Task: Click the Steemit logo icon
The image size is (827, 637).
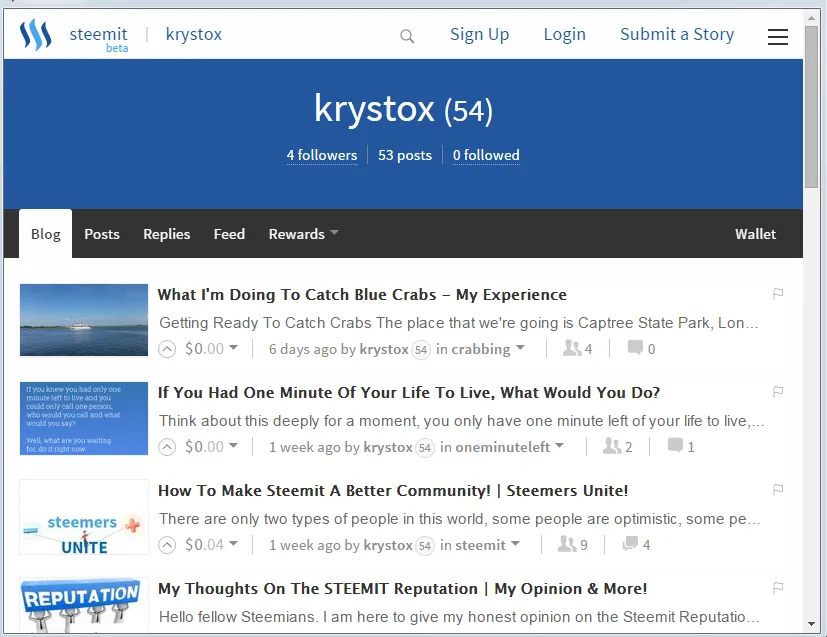Action: coord(35,35)
